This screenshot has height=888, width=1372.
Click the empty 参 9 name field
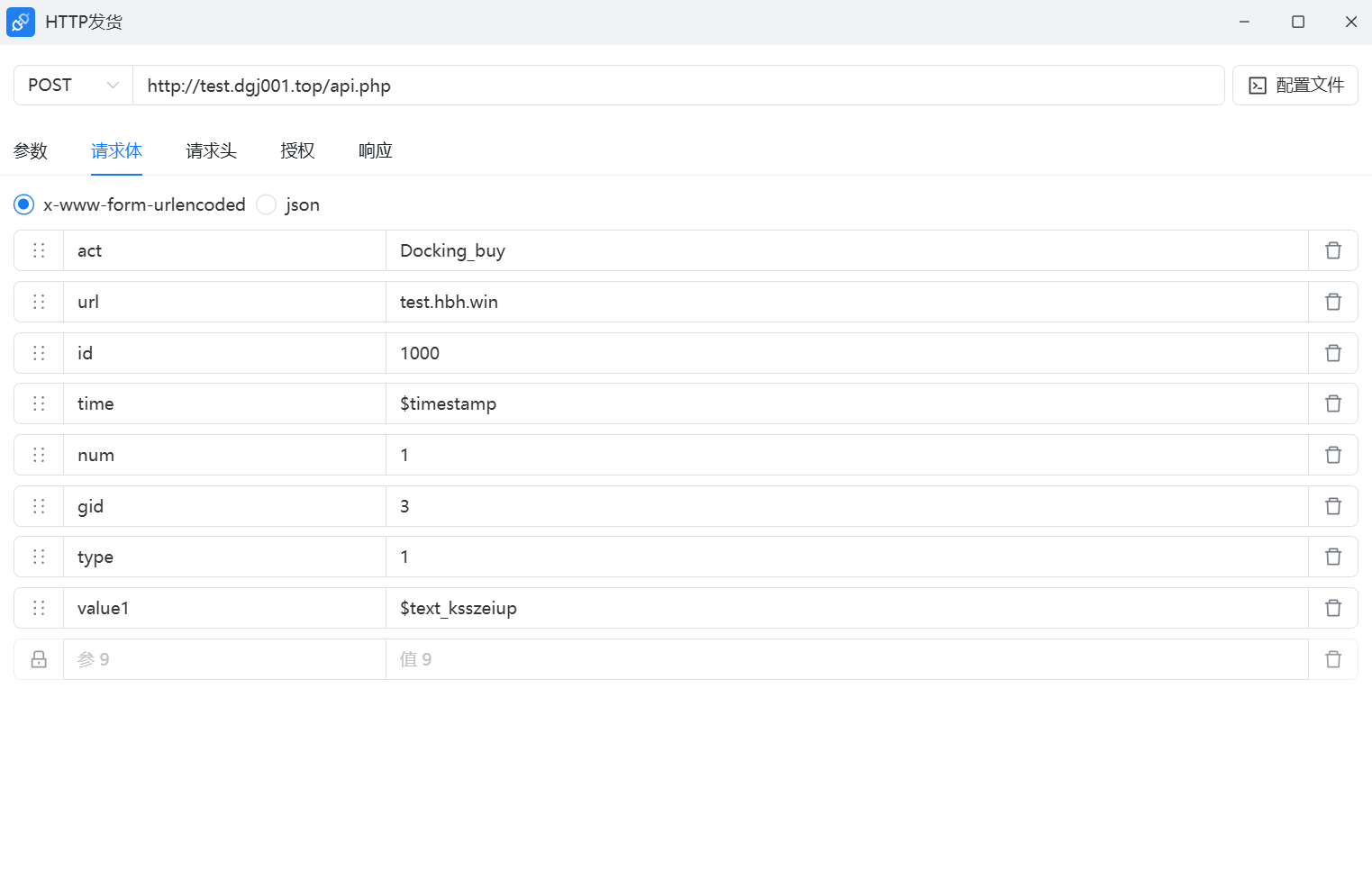coord(223,659)
